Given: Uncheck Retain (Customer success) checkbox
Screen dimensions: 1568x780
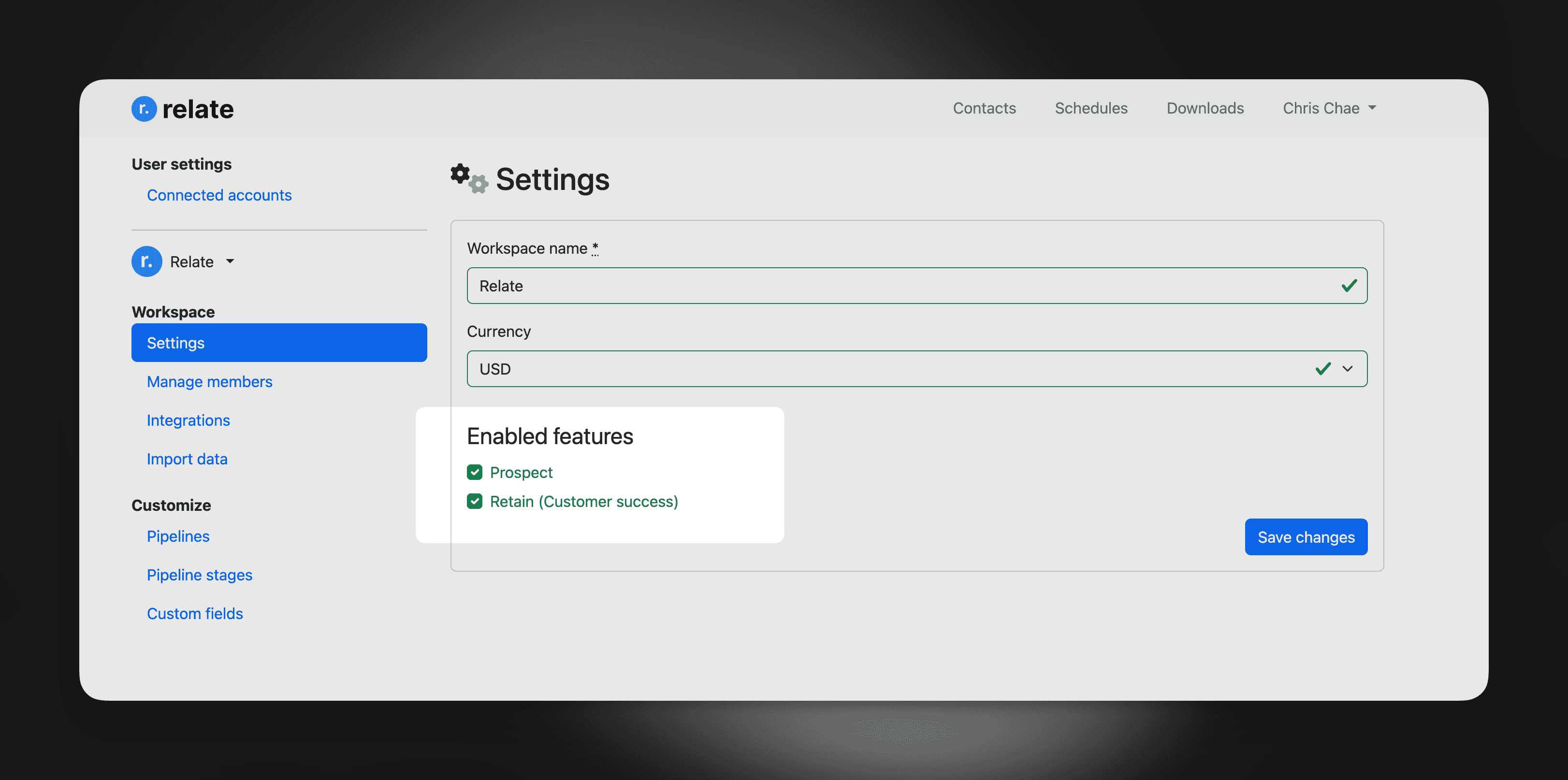Looking at the screenshot, I should (x=475, y=501).
